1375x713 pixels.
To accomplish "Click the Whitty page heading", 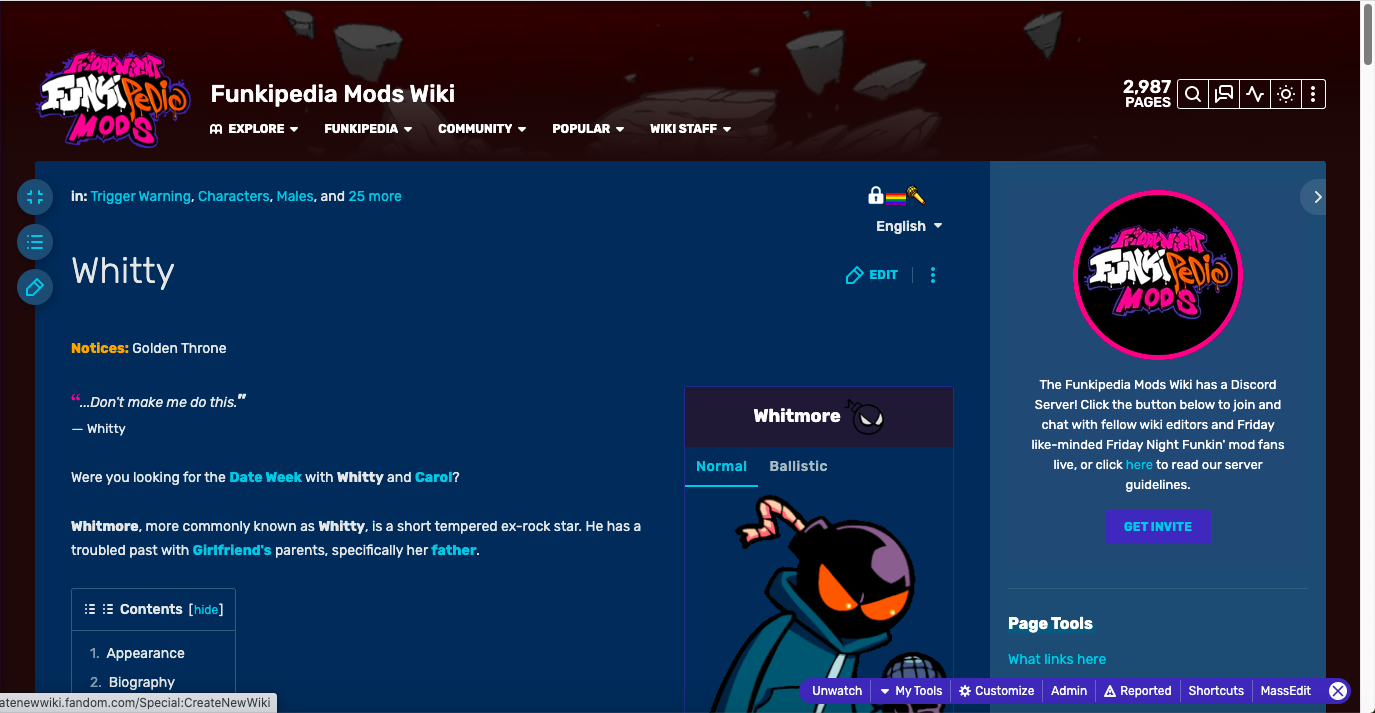I will [123, 271].
